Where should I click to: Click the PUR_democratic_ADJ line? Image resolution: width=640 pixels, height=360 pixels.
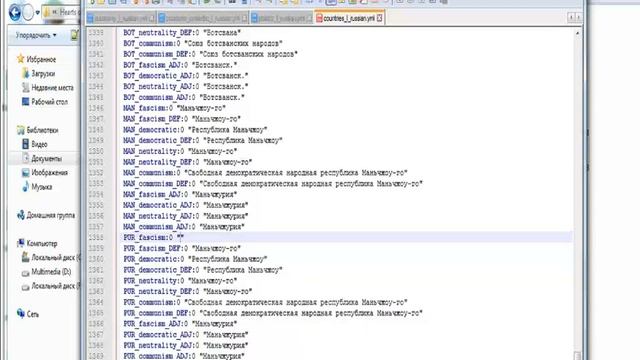[186, 335]
